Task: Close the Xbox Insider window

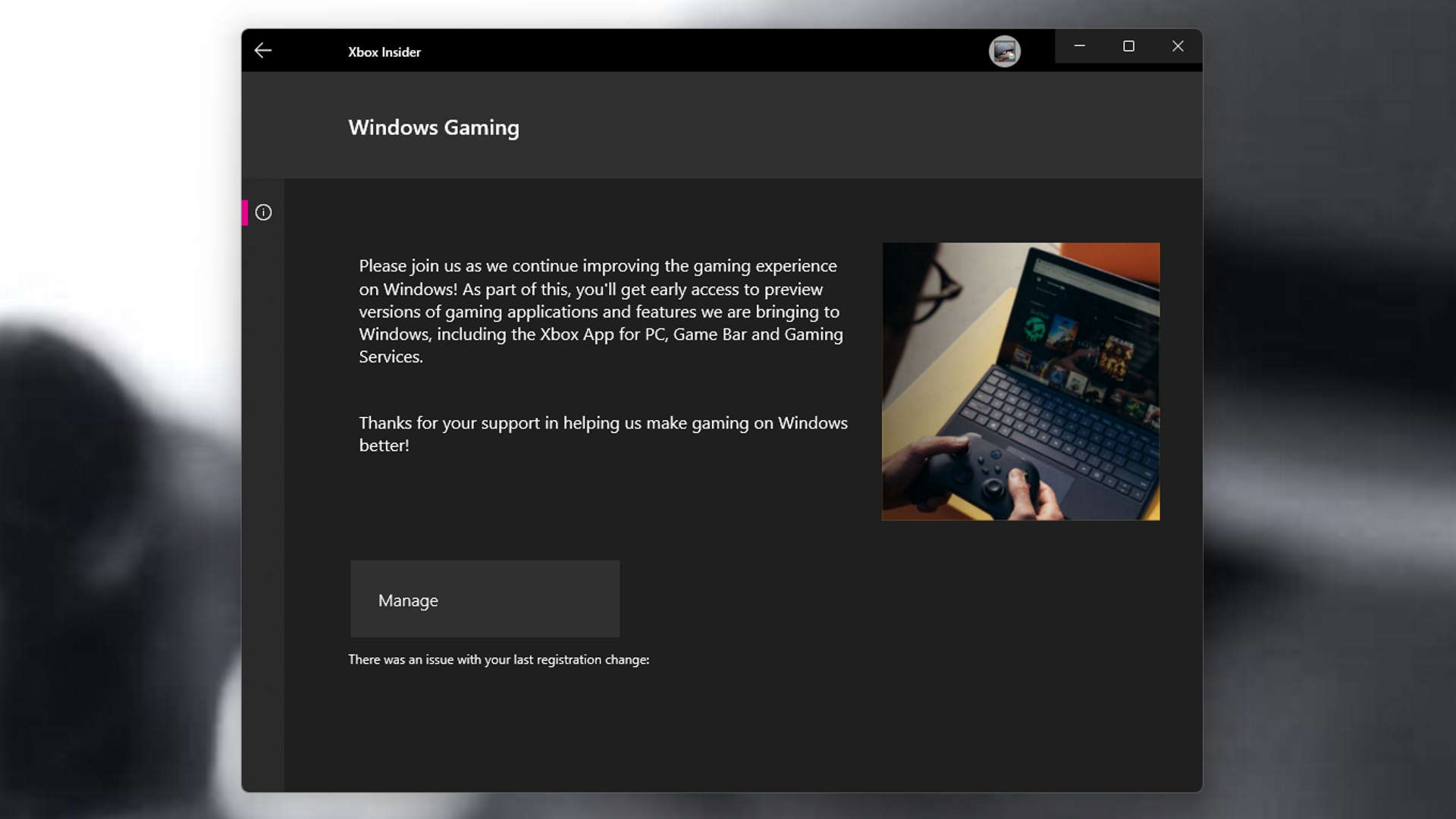Action: click(1178, 46)
